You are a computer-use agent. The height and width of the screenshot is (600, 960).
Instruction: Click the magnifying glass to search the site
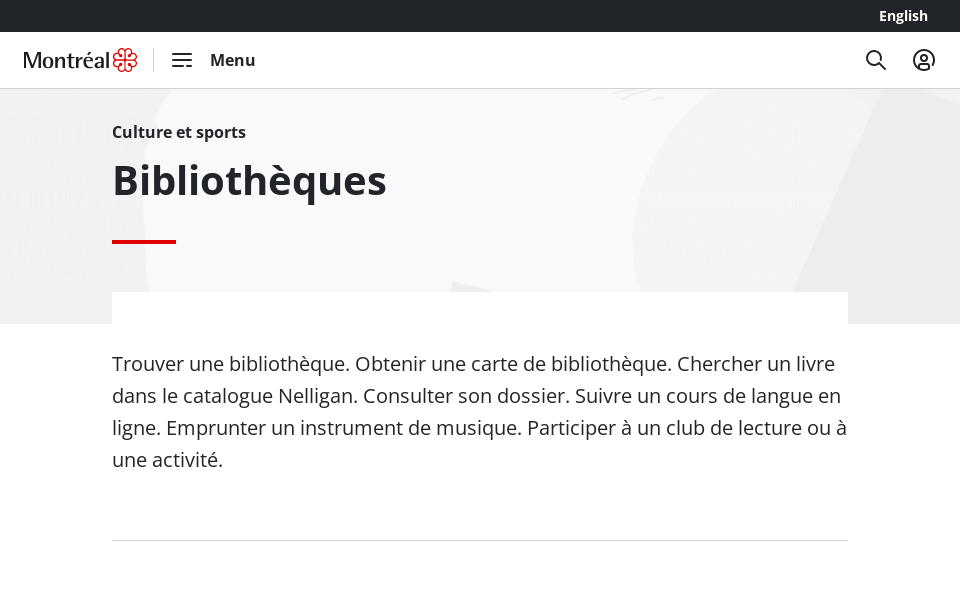point(876,60)
